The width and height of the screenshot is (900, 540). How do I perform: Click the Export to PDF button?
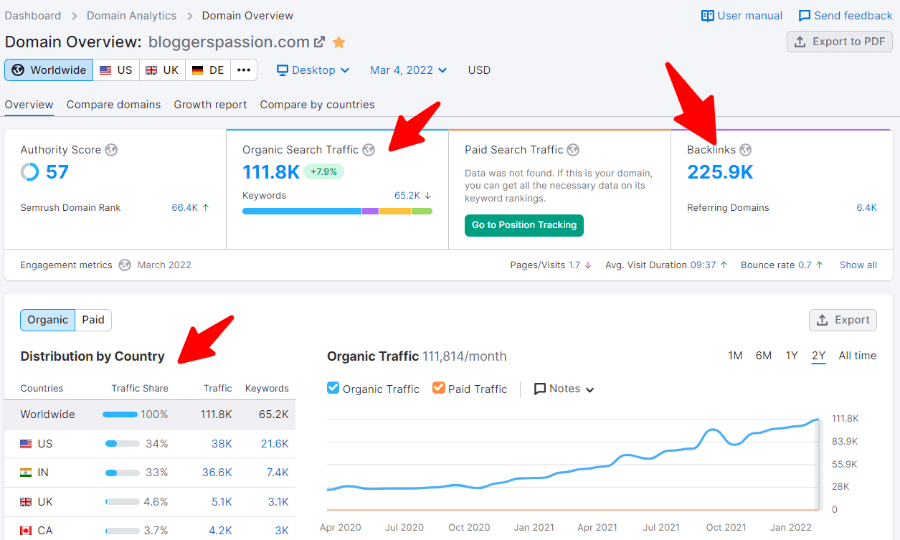[840, 41]
